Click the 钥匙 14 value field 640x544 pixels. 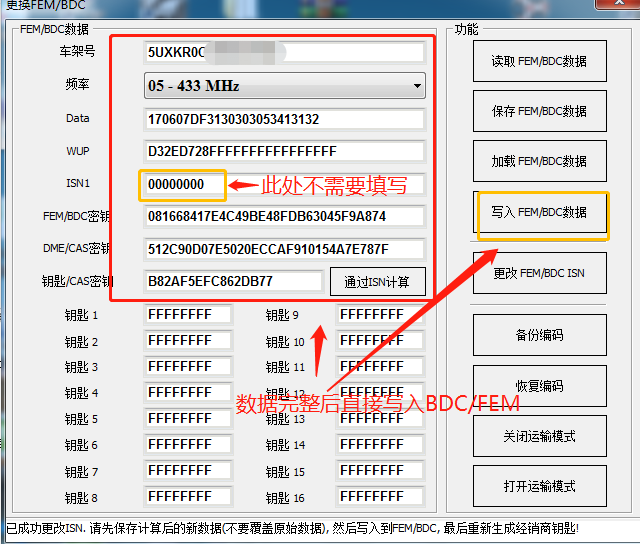click(x=380, y=444)
